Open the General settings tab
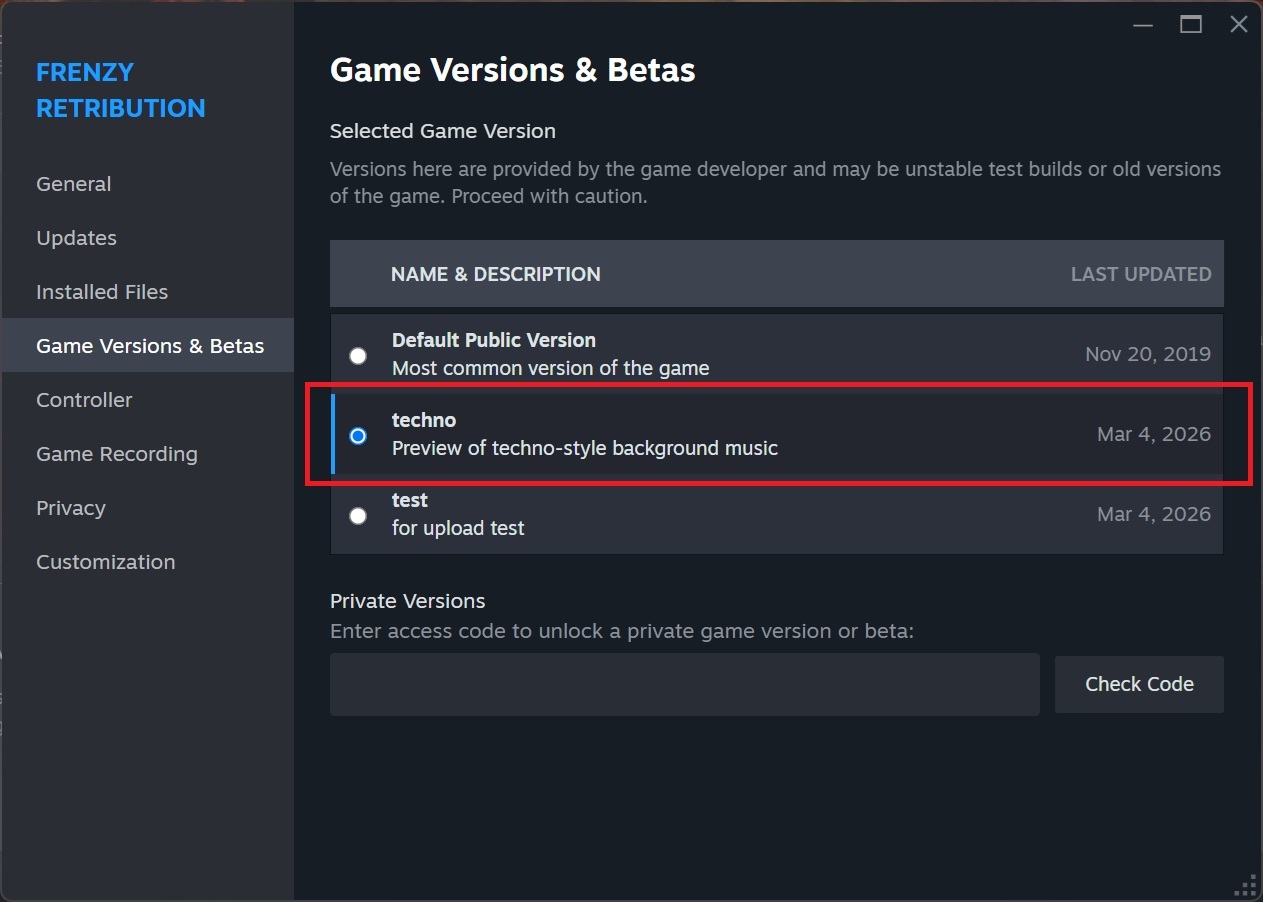 (74, 184)
